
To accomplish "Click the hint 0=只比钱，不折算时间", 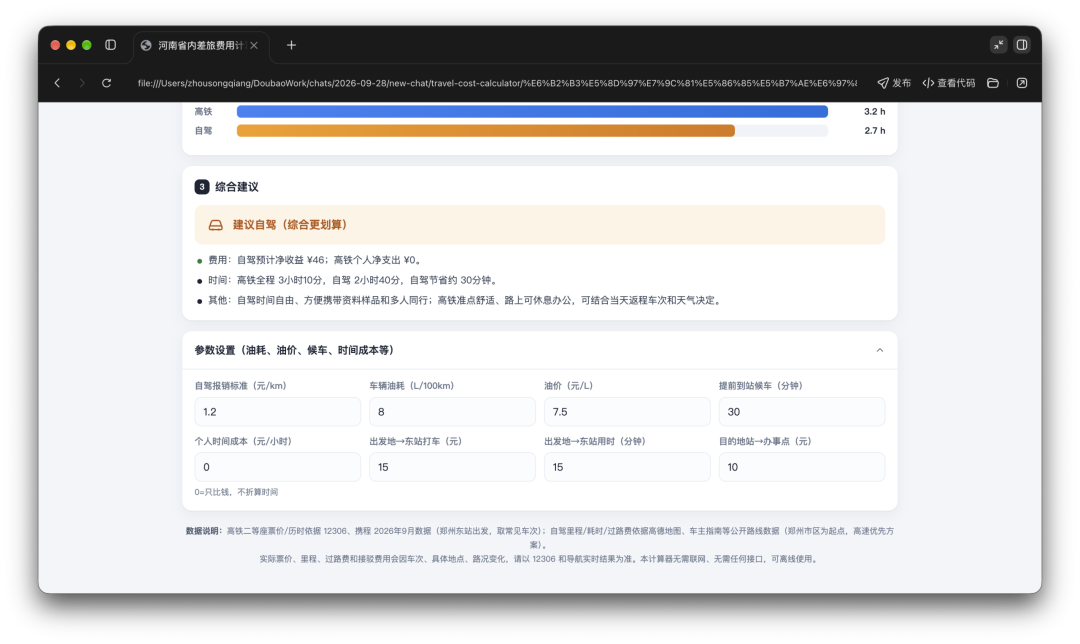I will point(236,492).
